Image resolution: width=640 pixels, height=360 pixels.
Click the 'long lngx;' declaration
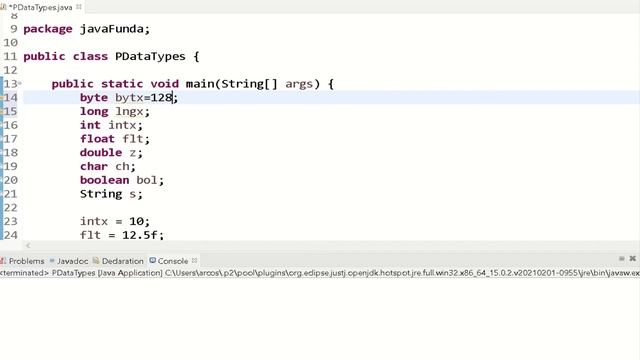coord(115,111)
